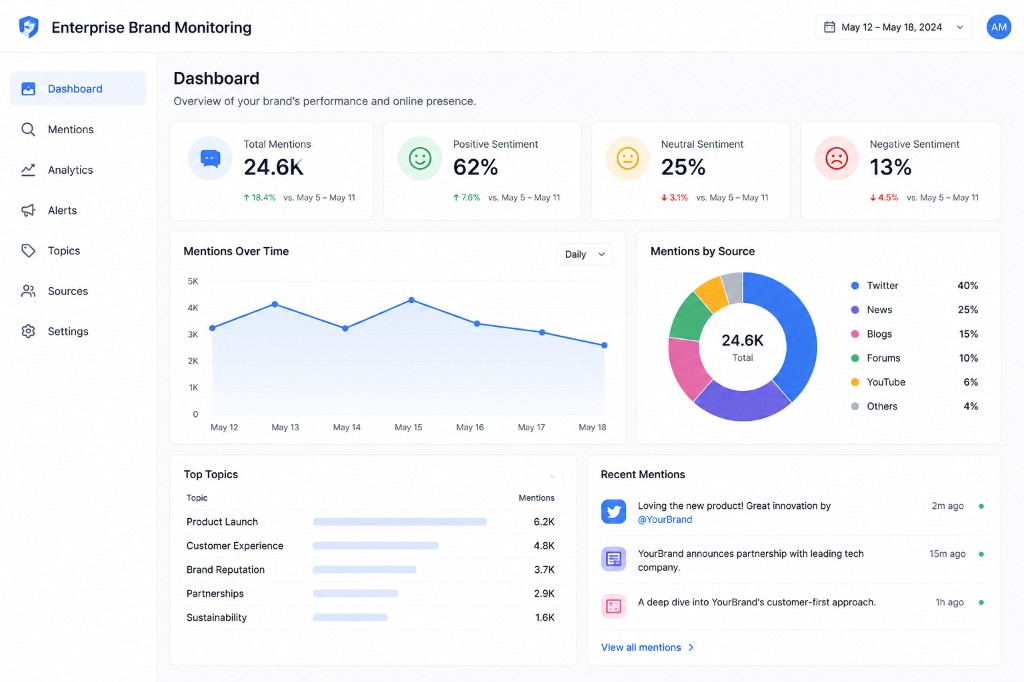1024x682 pixels.
Task: Click the Forums green legend dot
Action: 855,358
